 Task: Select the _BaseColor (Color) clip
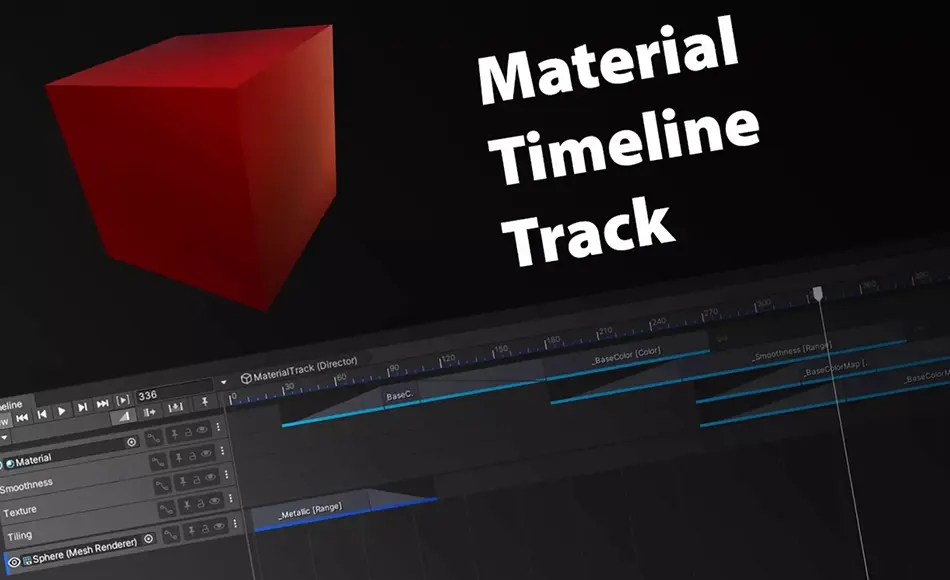pyautogui.click(x=626, y=355)
